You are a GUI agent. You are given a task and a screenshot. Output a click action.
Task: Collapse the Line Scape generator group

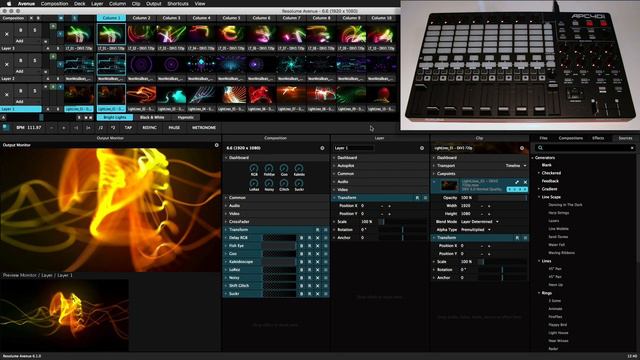(x=539, y=197)
